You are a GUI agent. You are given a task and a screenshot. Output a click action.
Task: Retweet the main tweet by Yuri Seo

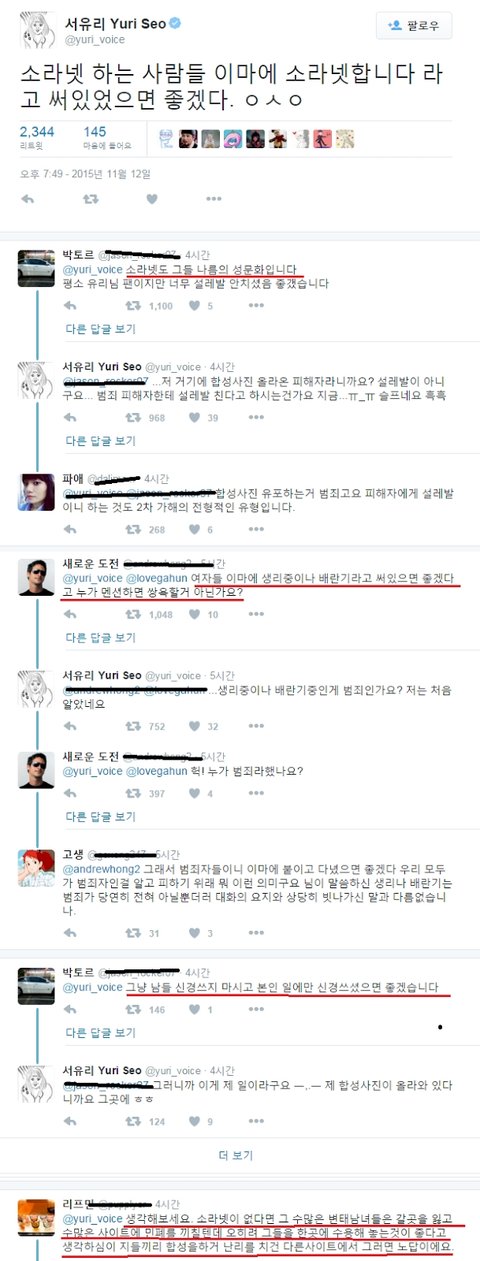(91, 199)
